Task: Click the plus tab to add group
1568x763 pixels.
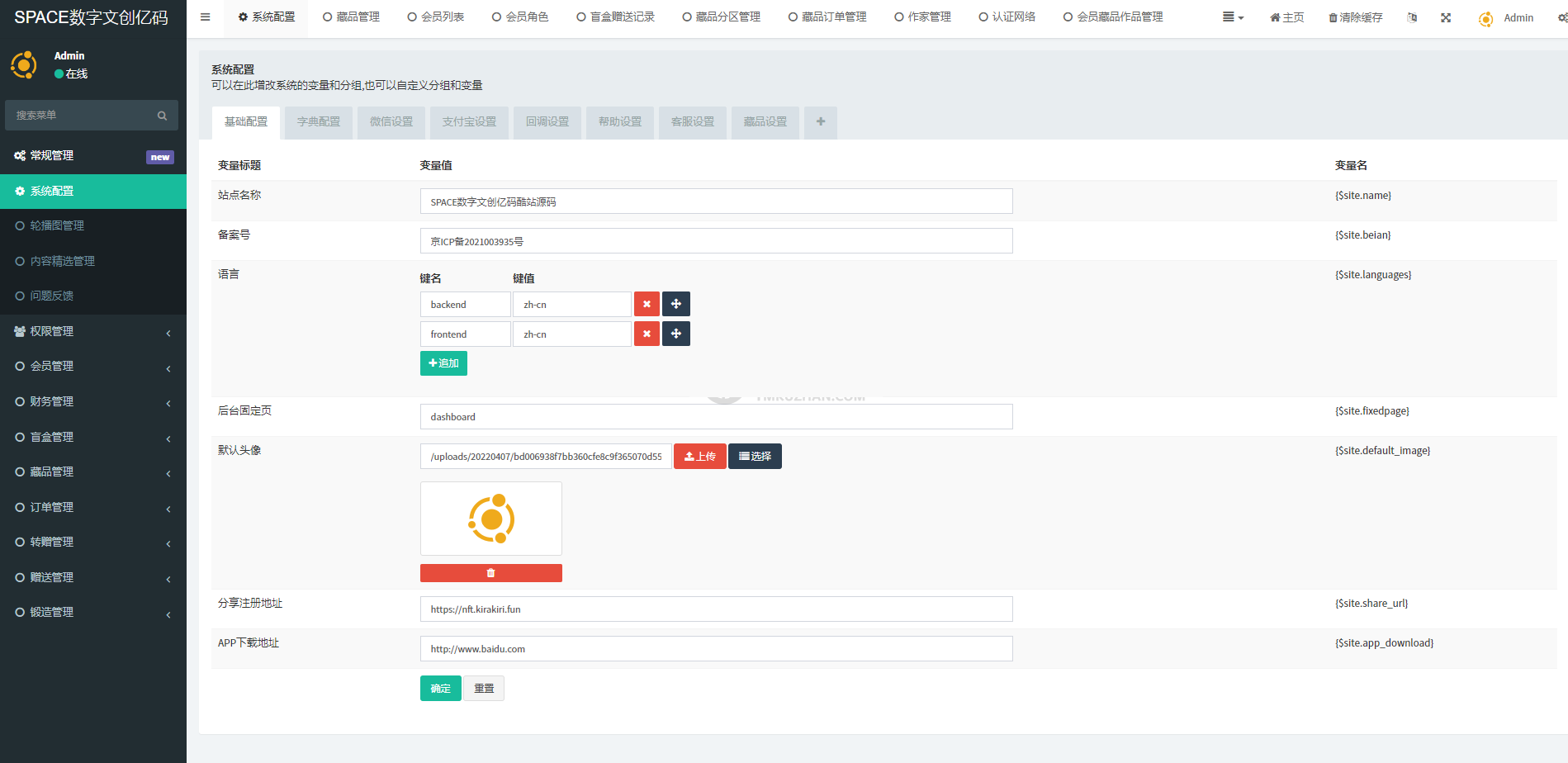Action: (x=820, y=122)
